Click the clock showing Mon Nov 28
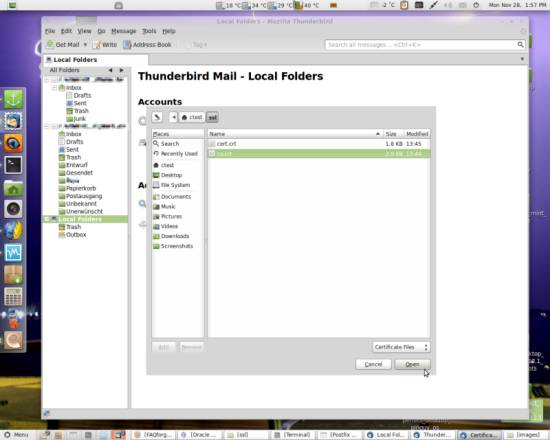The image size is (550, 440). pos(517,5)
